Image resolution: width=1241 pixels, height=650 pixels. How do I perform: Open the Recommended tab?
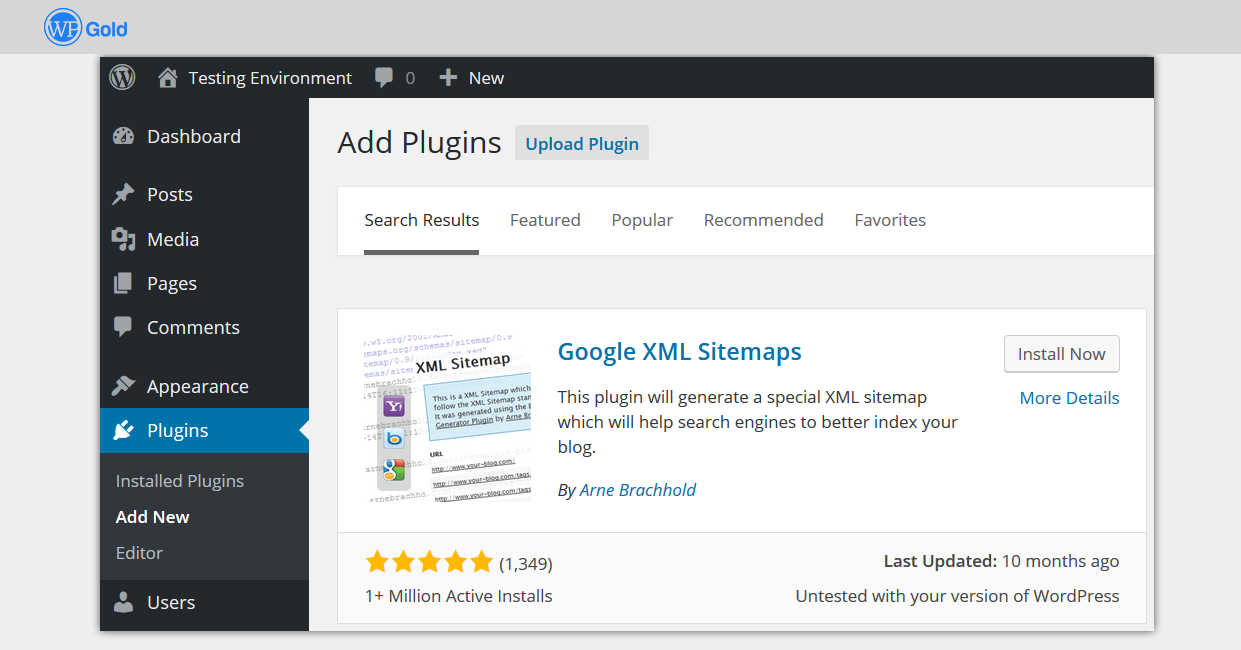click(x=763, y=220)
